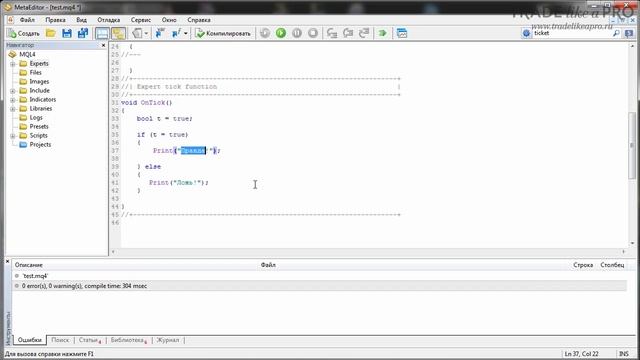
Task: Click the green arrow terminal icon
Action: coord(382,33)
